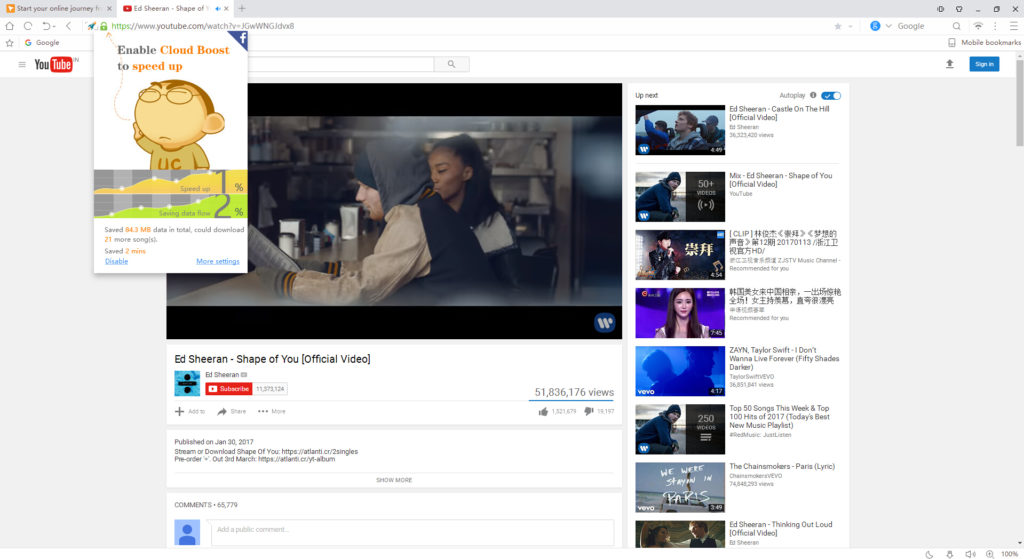Open ZAYN, Taylor Swift I Don't Wanna Live Forever
Viewport: 1024px width, 559px height.
tap(784, 359)
